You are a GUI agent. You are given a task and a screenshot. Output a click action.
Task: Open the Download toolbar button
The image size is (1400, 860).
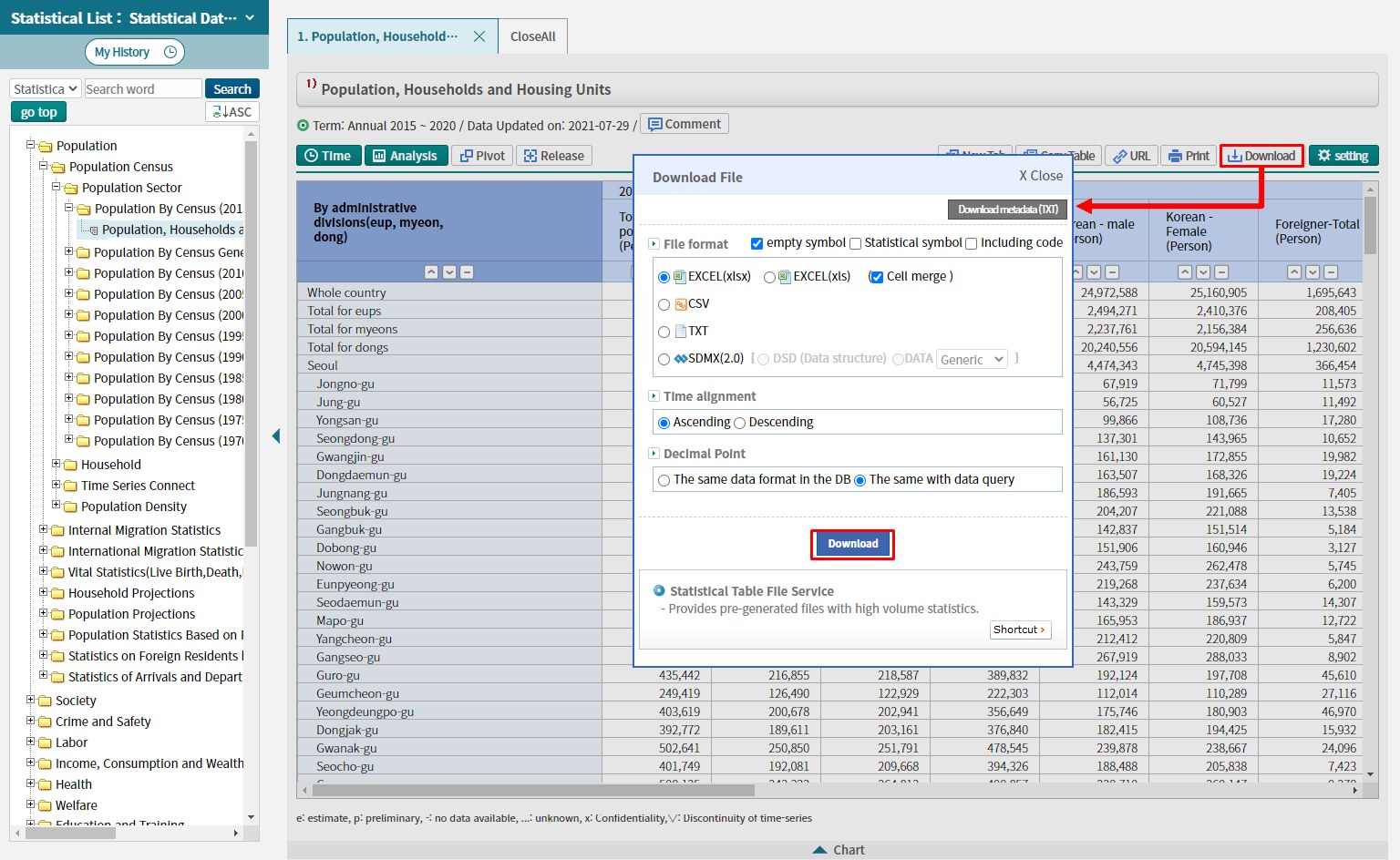click(x=1261, y=156)
